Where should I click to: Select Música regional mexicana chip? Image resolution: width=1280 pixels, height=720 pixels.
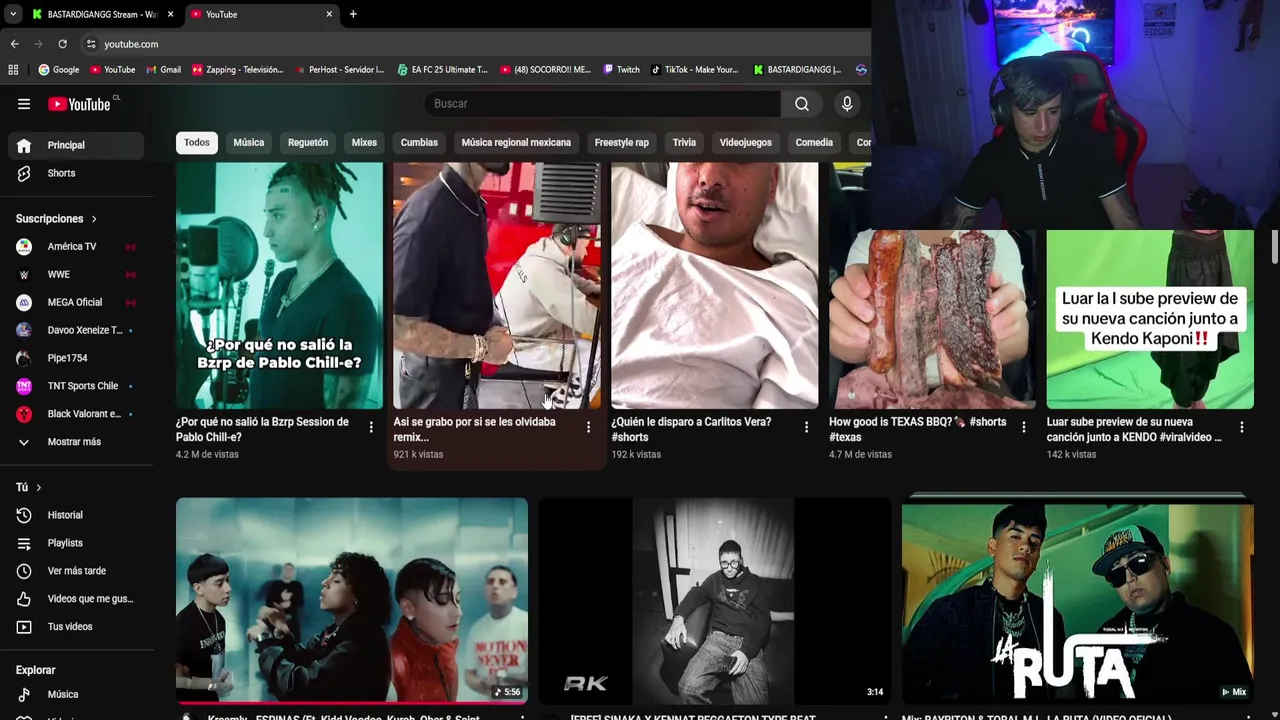point(516,142)
